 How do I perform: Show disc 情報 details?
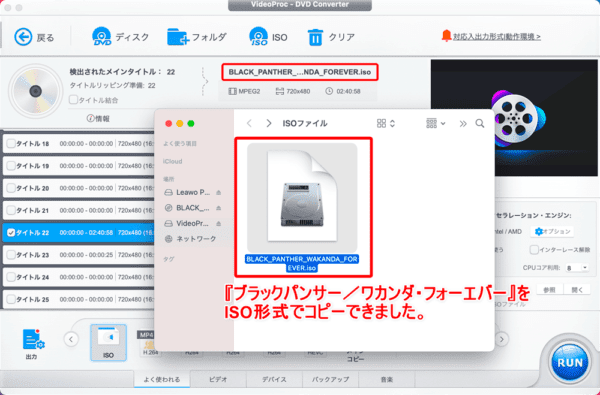point(98,119)
